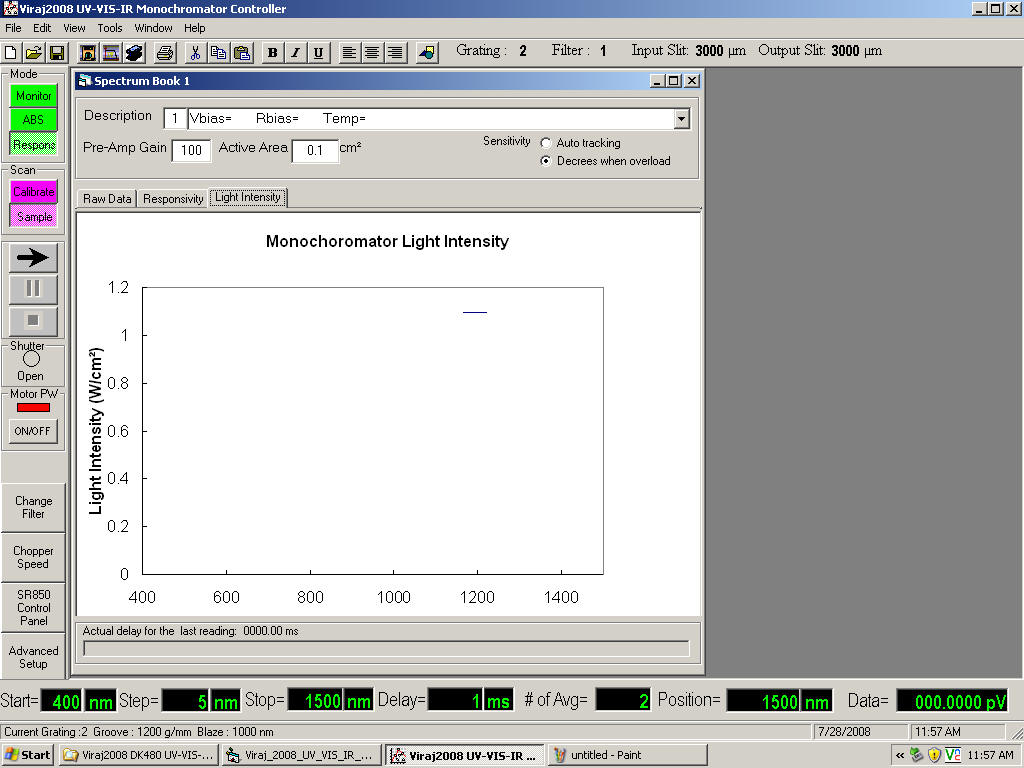This screenshot has height=768, width=1024.
Task: Click the toolbar icon left of the black device icon
Action: tap(111, 52)
